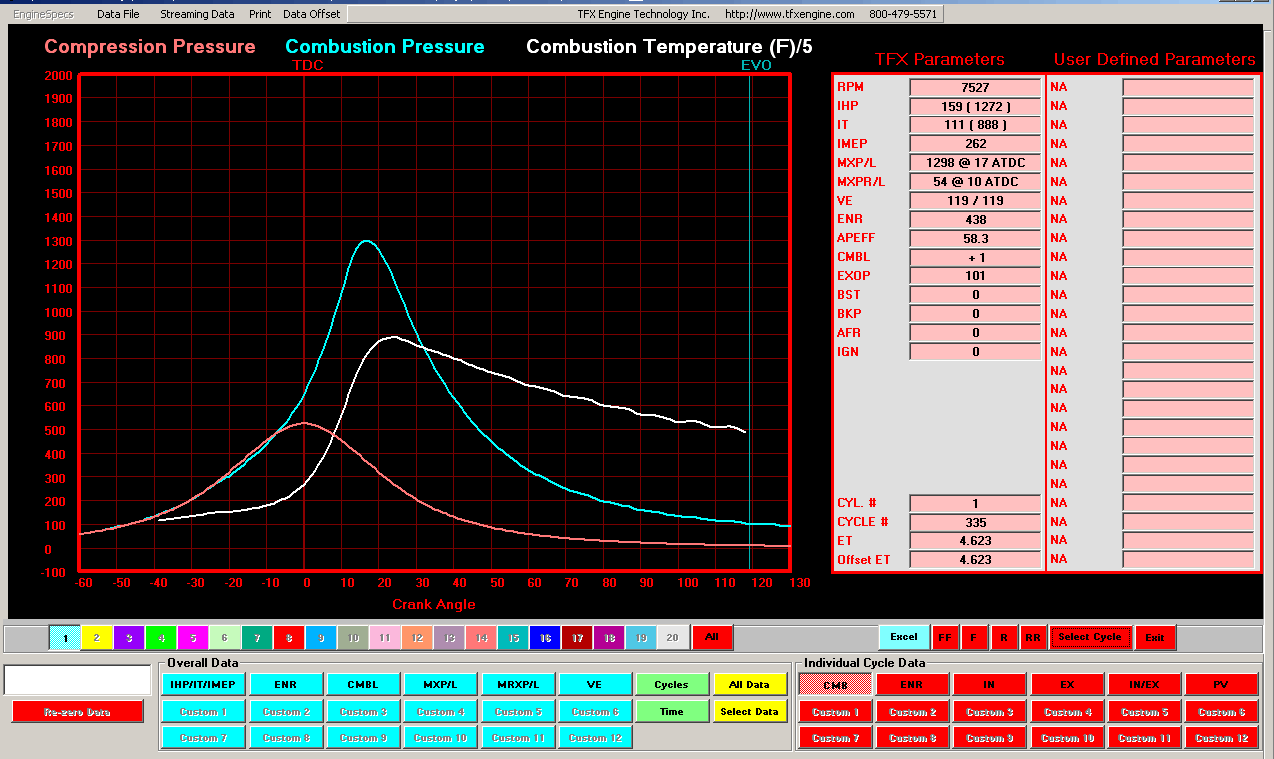Viewport: 1274px width, 759px height.
Task: Step backward one cycle using R
Action: pyautogui.click(x=1003, y=637)
